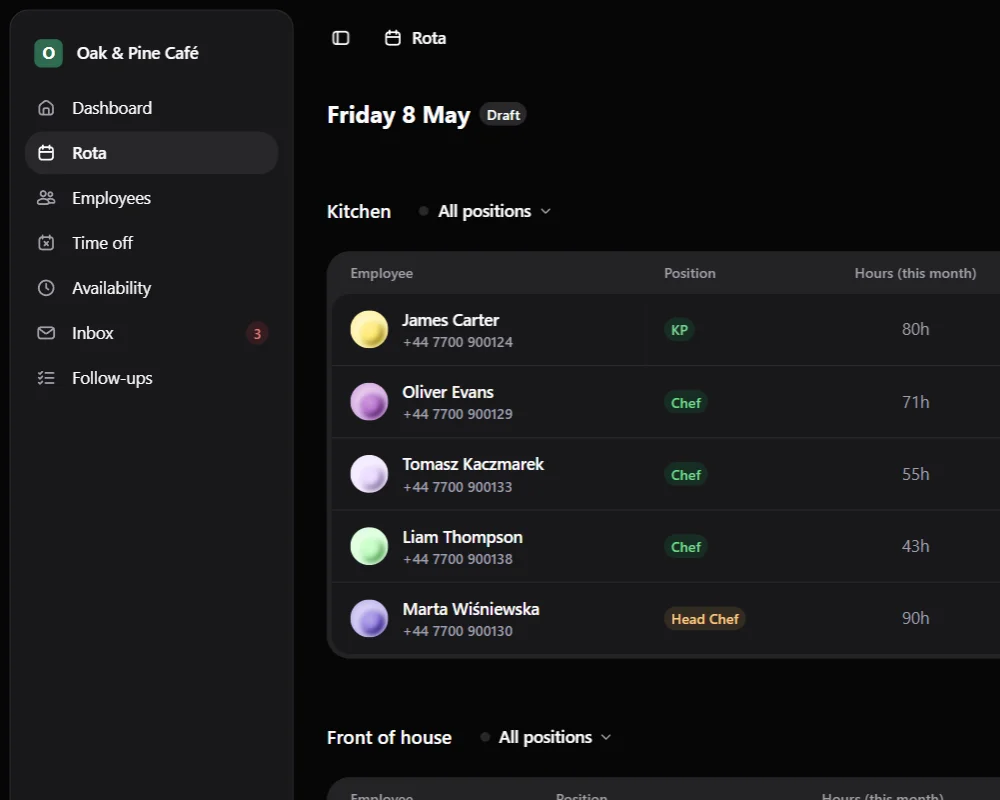The width and height of the screenshot is (1000, 800).
Task: Select the James Carter name
Action: 450,320
